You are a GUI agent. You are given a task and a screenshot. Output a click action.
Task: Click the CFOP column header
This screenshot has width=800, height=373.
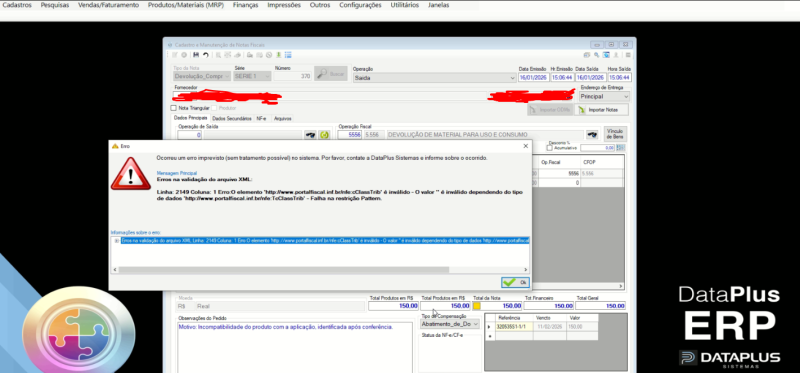[602, 162]
